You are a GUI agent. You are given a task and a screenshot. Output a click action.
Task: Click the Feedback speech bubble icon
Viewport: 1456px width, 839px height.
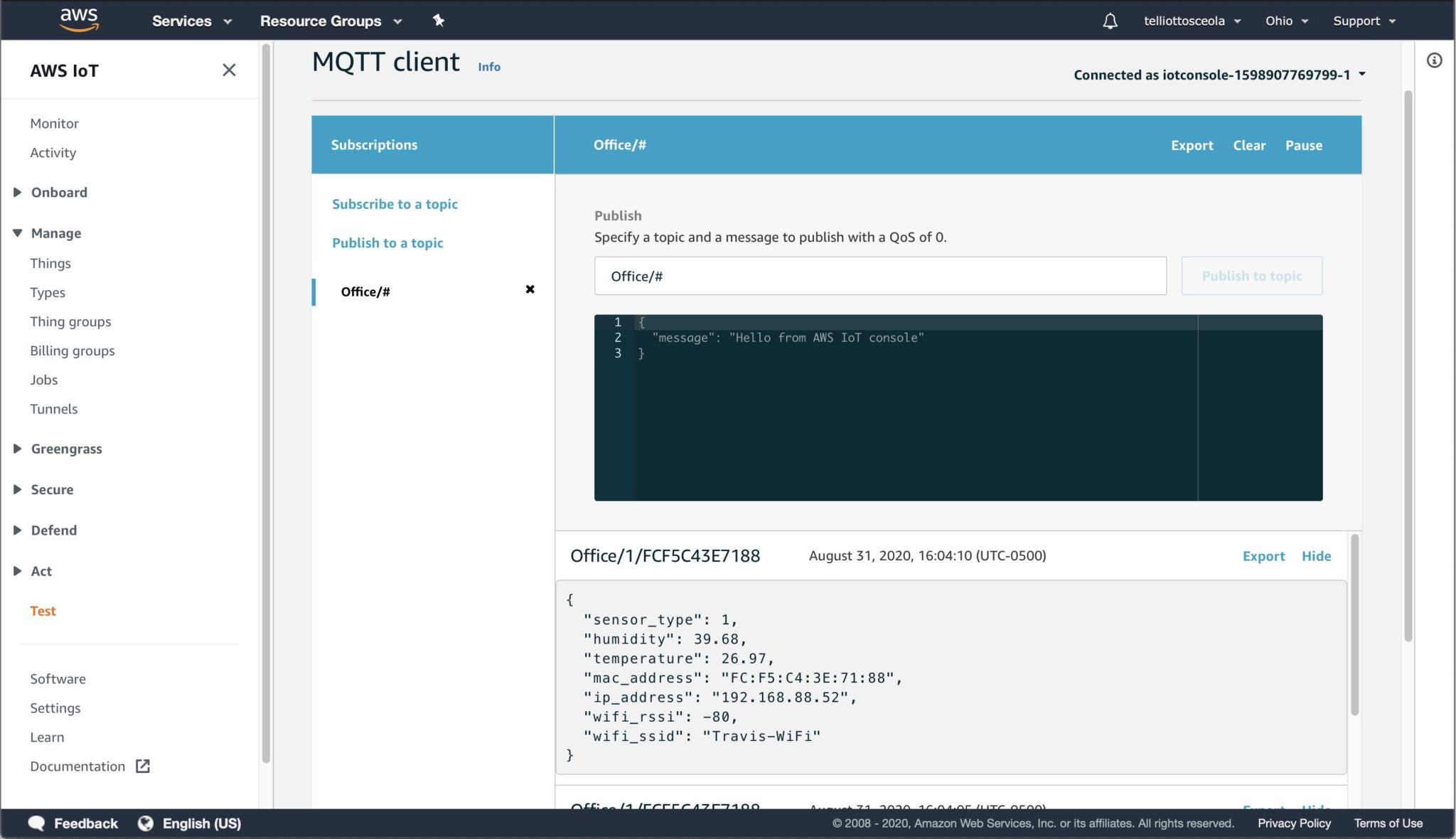pyautogui.click(x=36, y=823)
